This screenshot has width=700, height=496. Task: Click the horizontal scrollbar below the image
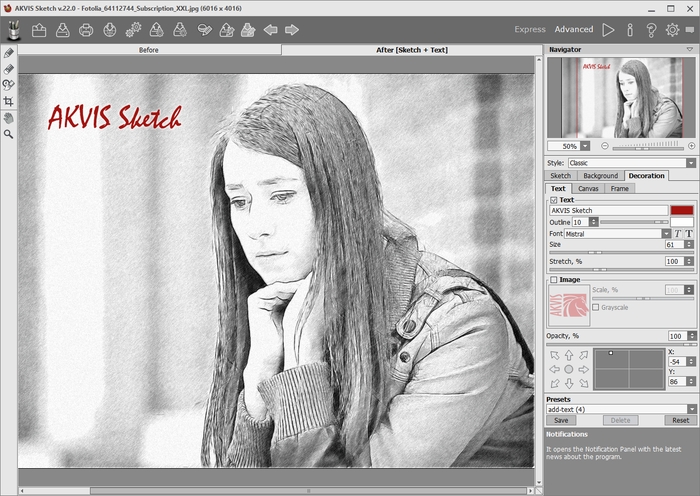(308, 491)
